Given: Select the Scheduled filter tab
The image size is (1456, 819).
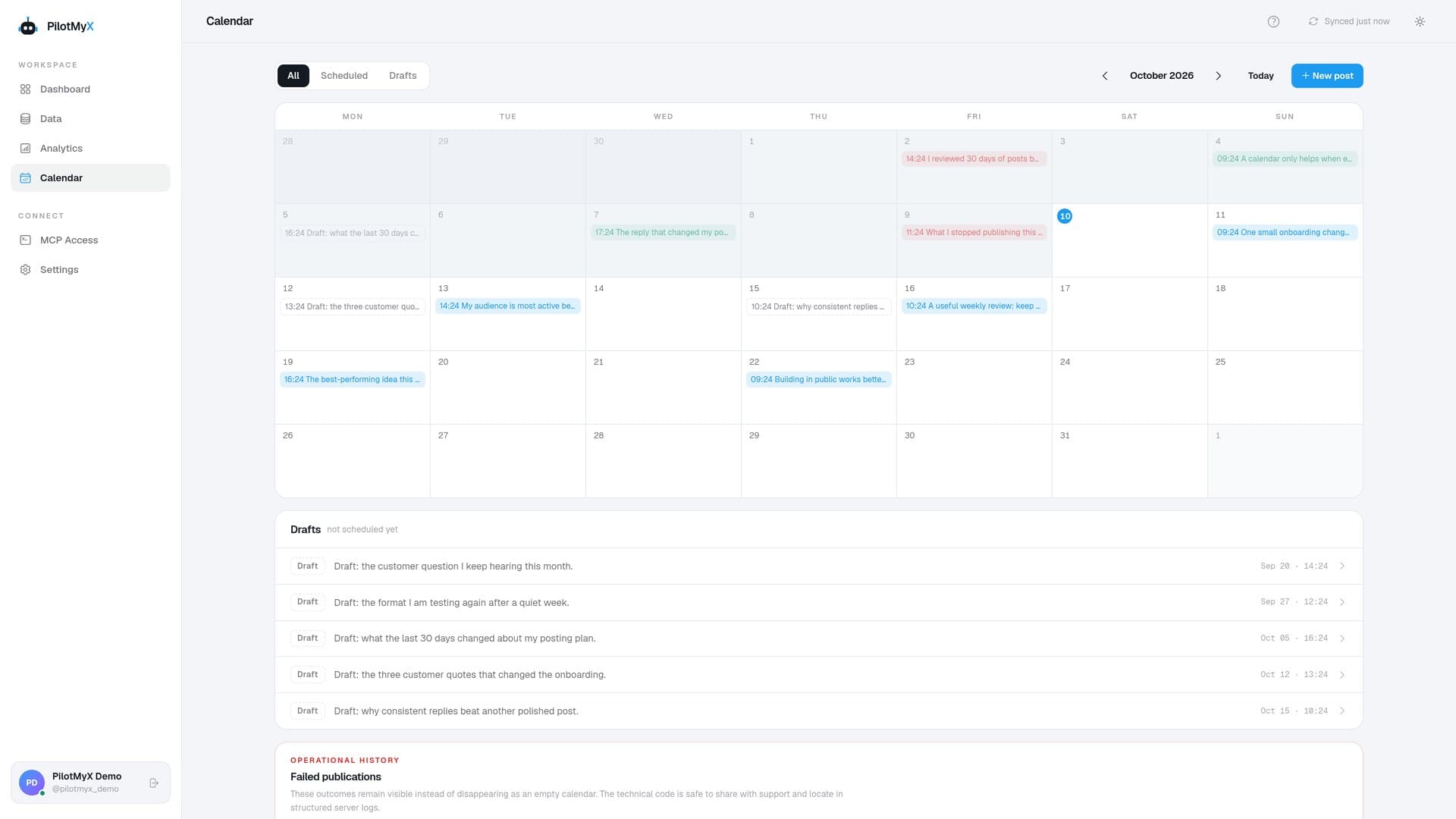Looking at the screenshot, I should 344,76.
